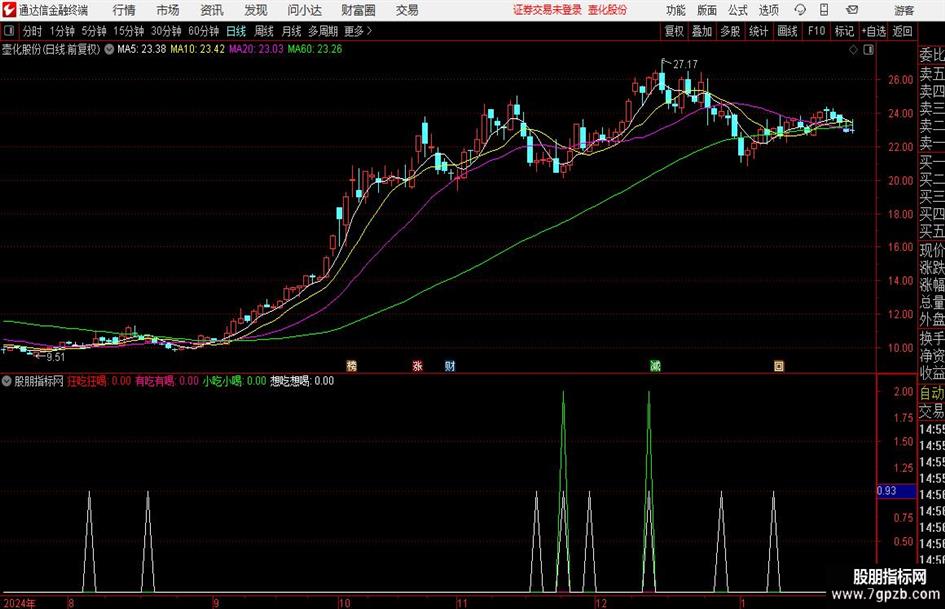Click the MA60: 23.26 indicator value
The width and height of the screenshot is (945, 609).
tap(315, 49)
